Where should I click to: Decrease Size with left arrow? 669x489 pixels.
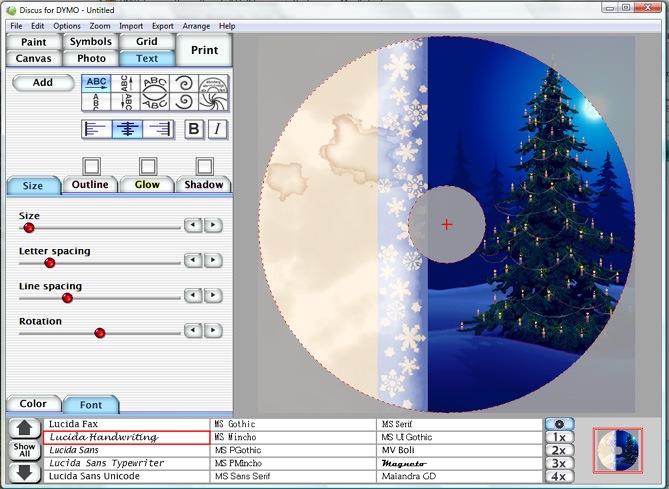pyautogui.click(x=193, y=225)
